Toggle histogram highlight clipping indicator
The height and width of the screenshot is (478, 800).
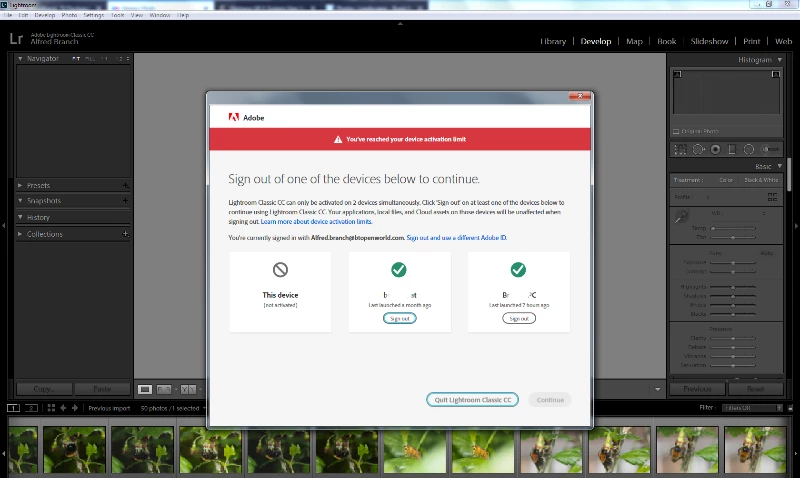pyautogui.click(x=776, y=74)
